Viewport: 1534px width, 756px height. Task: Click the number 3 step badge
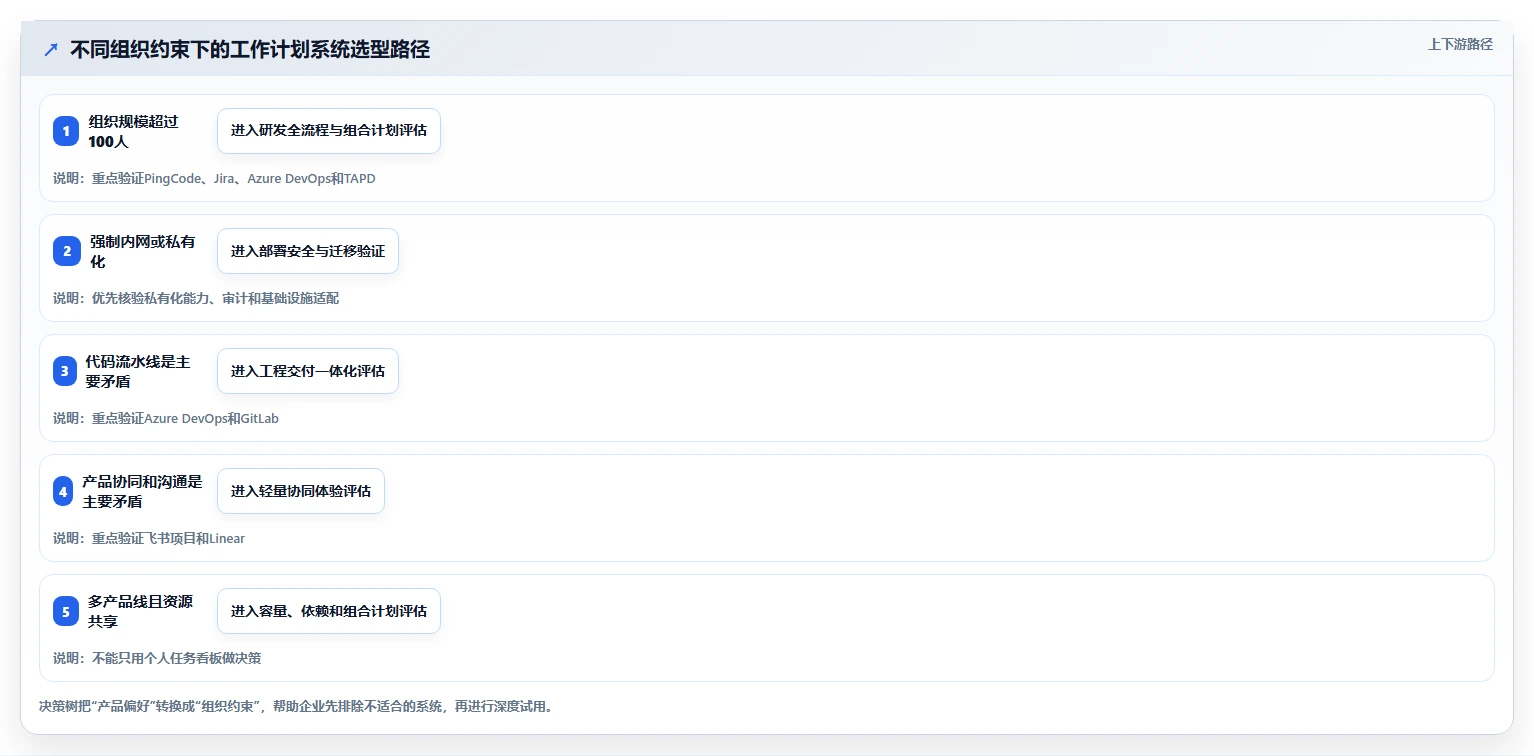(x=65, y=371)
